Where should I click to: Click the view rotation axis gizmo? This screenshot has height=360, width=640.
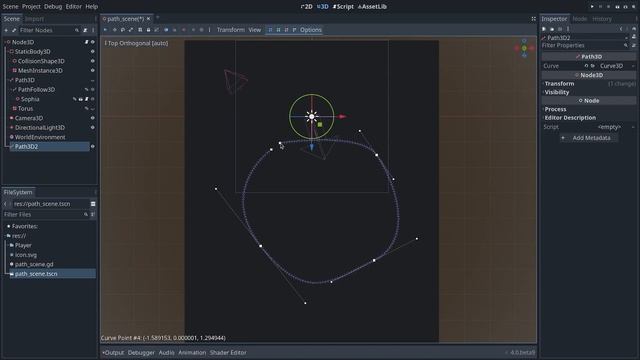pos(524,48)
